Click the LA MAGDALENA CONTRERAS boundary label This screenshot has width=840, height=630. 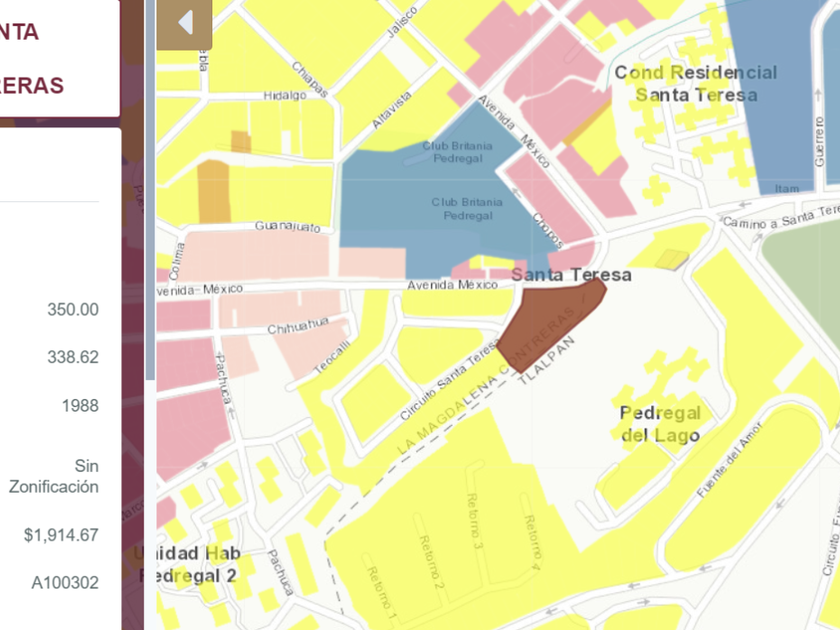[x=486, y=381]
